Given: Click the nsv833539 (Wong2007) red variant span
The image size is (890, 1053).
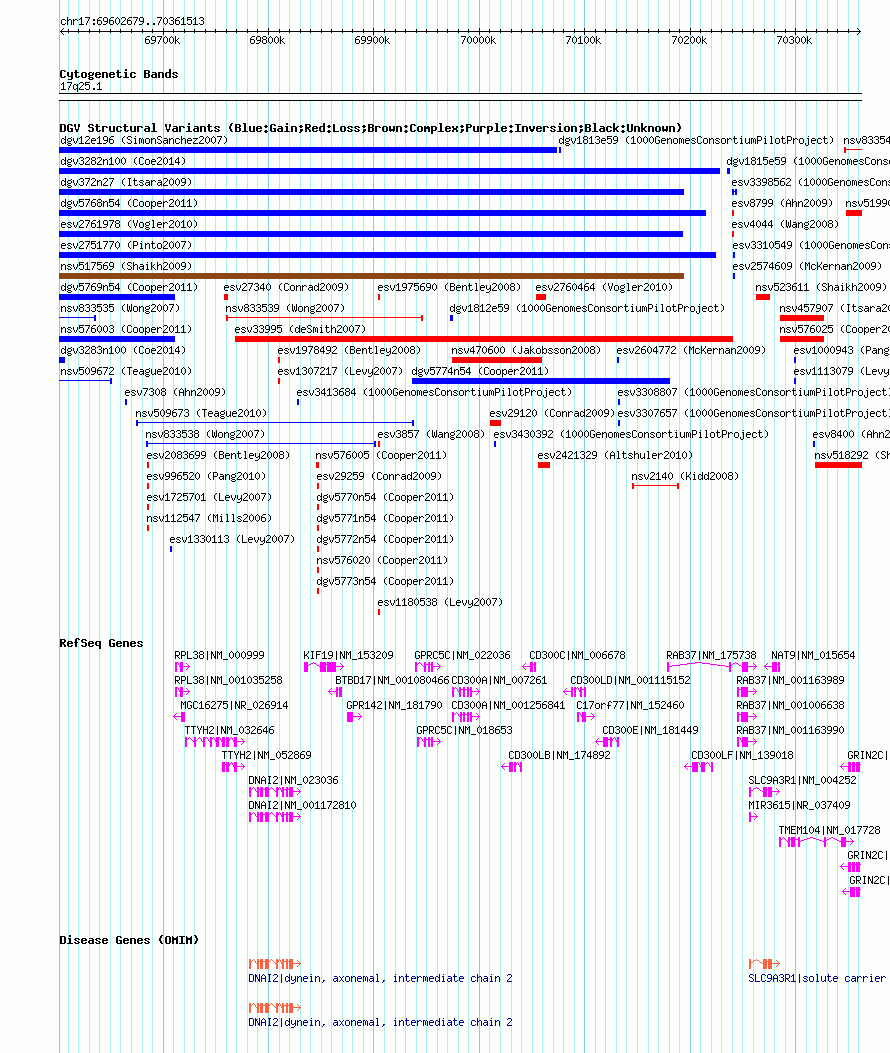Looking at the screenshot, I should (324, 318).
